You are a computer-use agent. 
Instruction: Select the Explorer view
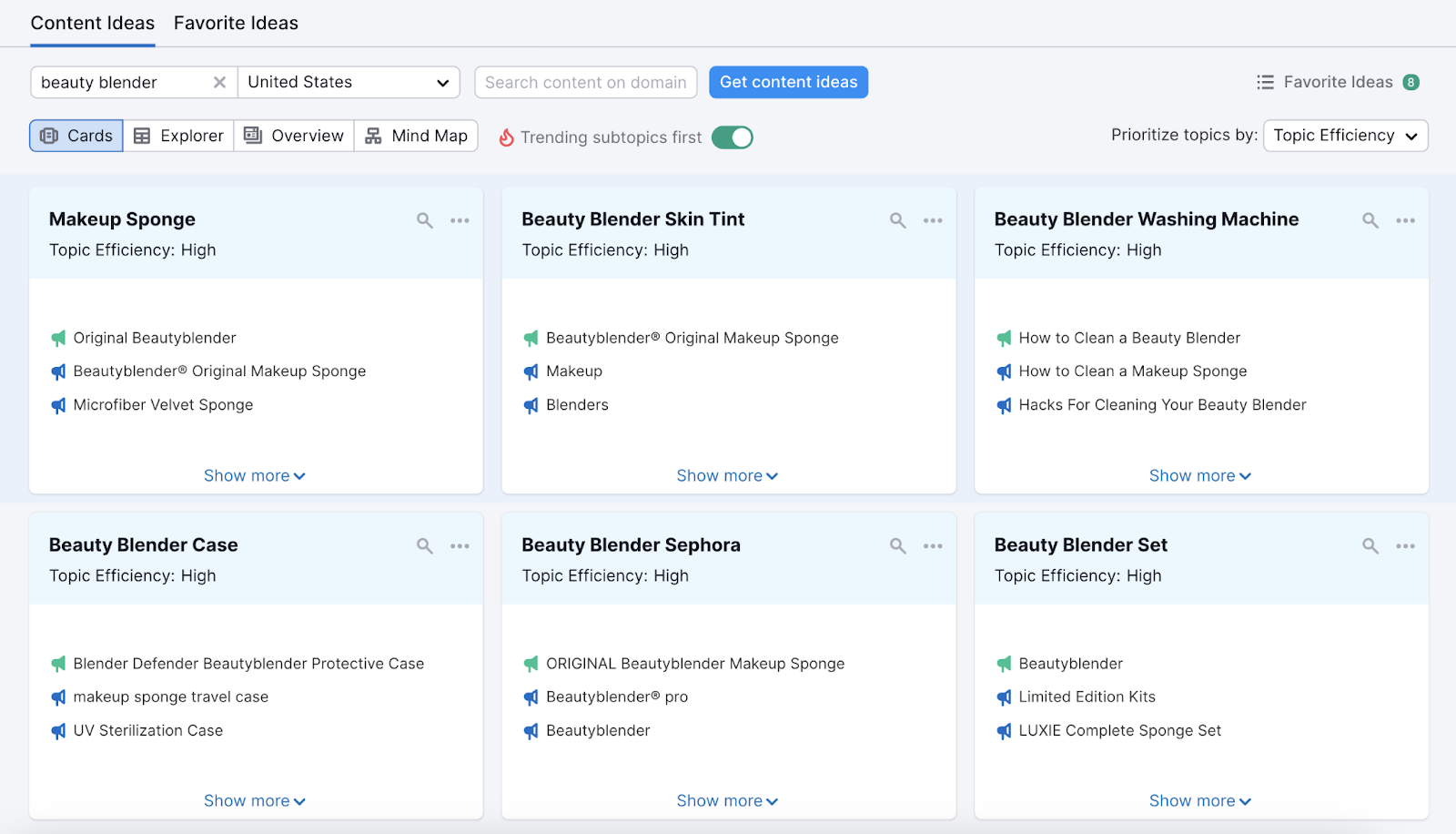178,136
